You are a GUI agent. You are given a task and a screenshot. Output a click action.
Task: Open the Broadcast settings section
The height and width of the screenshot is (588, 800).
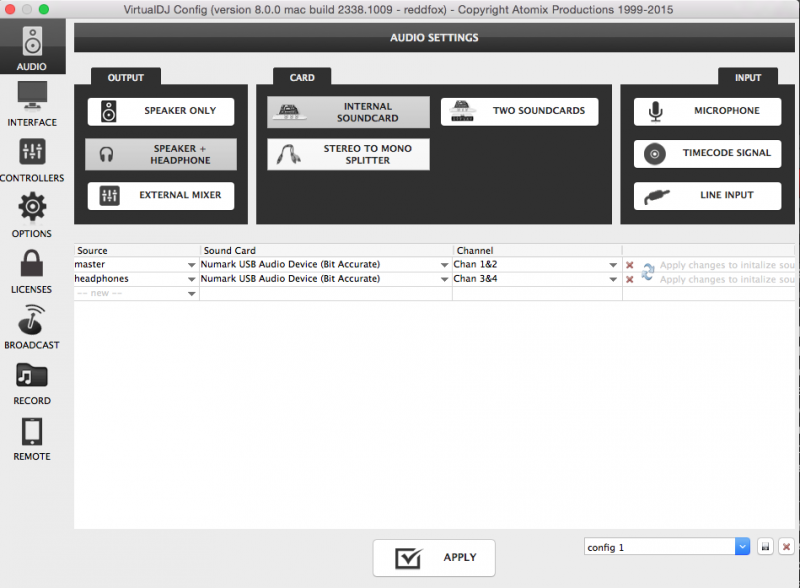pos(32,327)
